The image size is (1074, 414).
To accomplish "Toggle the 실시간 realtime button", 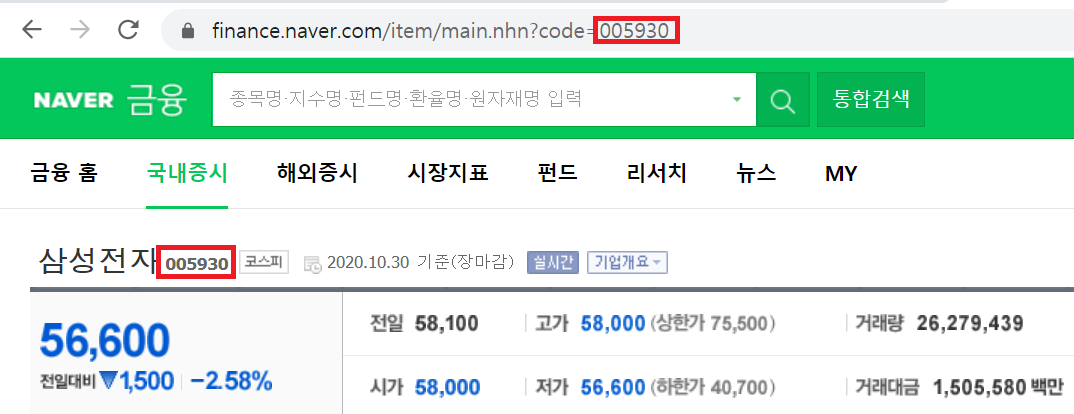I will point(553,263).
